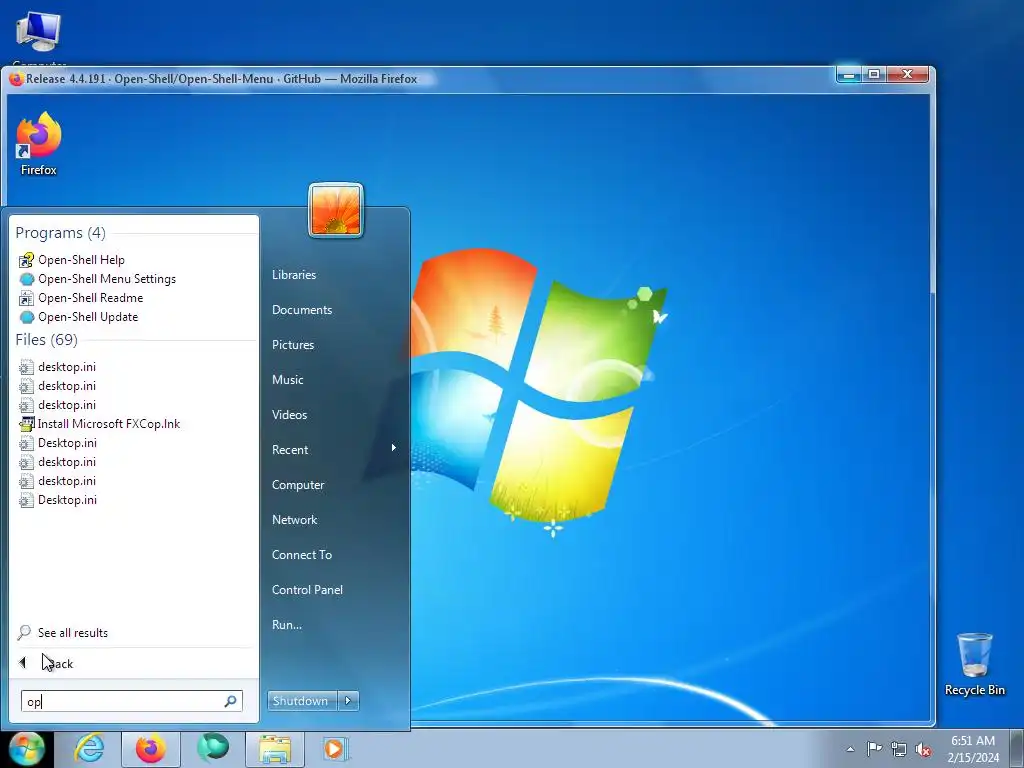The image size is (1024, 768).
Task: Open Windows Explorer from taskbar
Action: (275, 748)
